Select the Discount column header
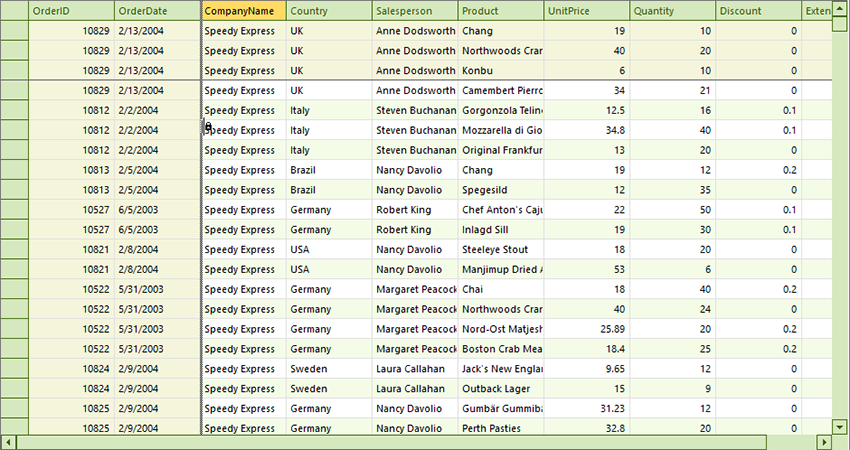Screen dimensions: 850x450 (759, 11)
